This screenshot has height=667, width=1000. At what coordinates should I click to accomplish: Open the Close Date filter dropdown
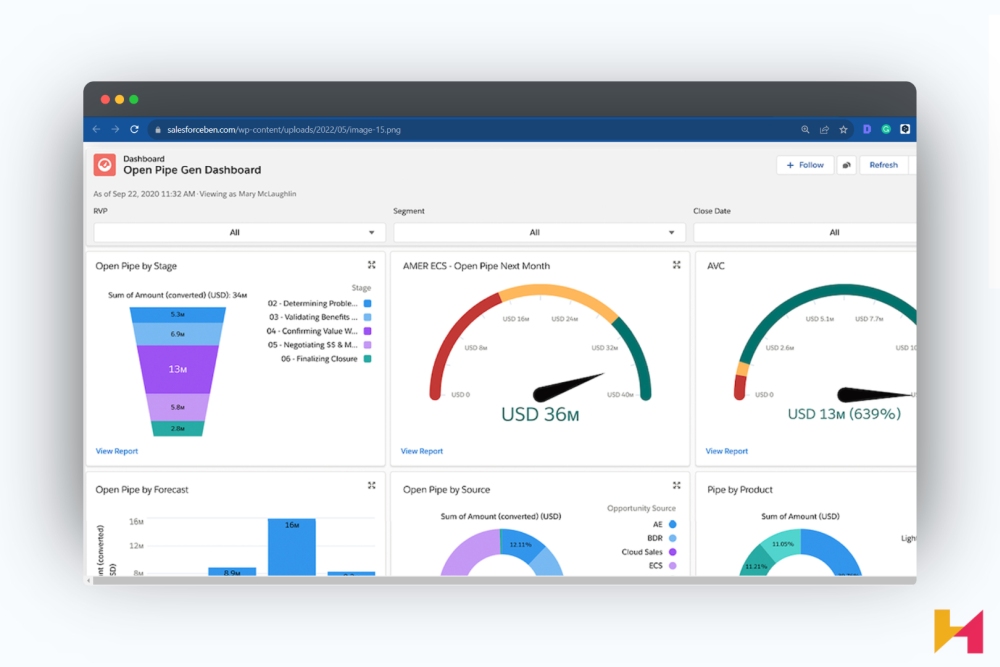click(835, 231)
